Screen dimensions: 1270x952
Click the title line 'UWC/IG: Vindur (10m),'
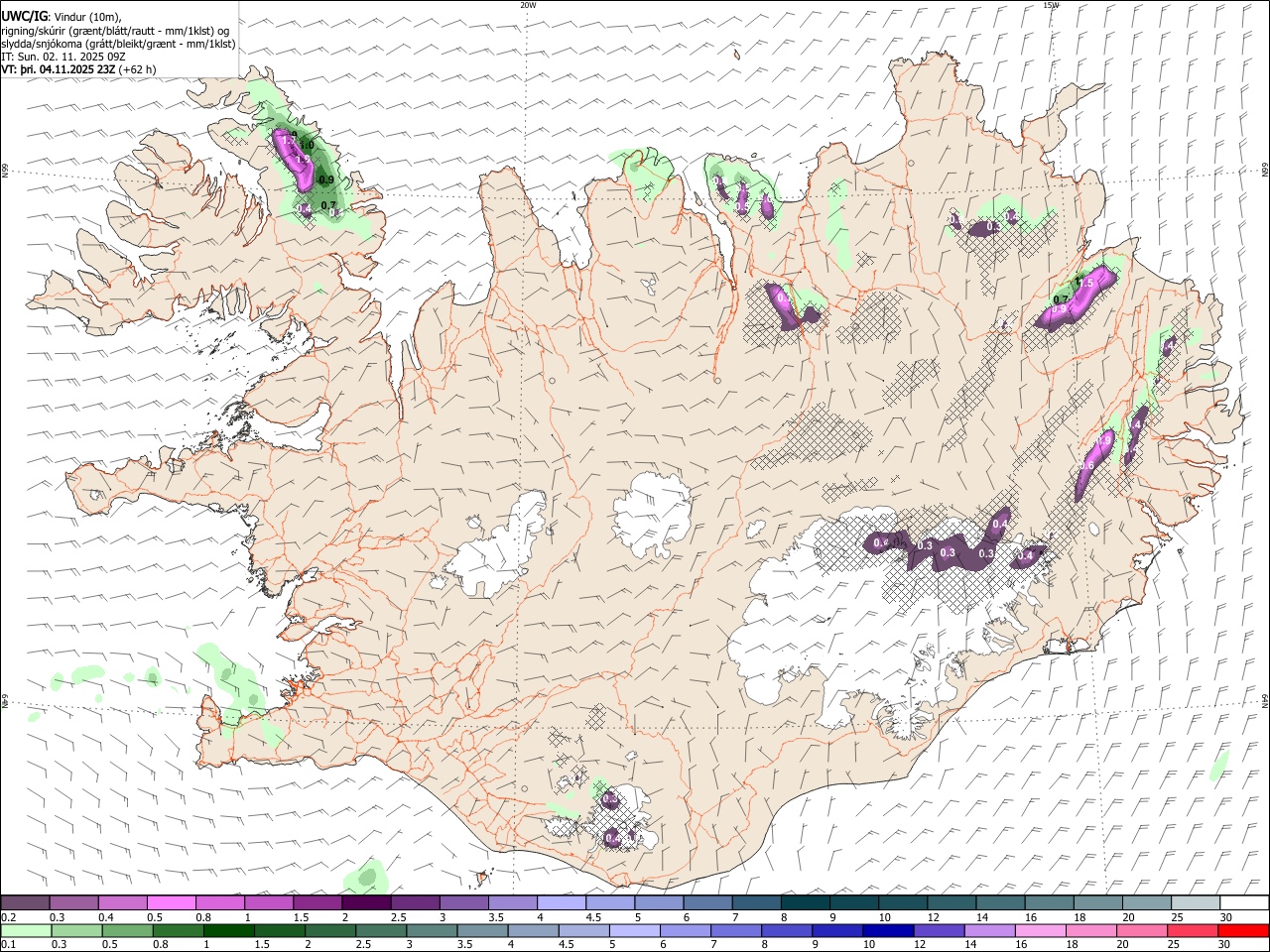61,16
